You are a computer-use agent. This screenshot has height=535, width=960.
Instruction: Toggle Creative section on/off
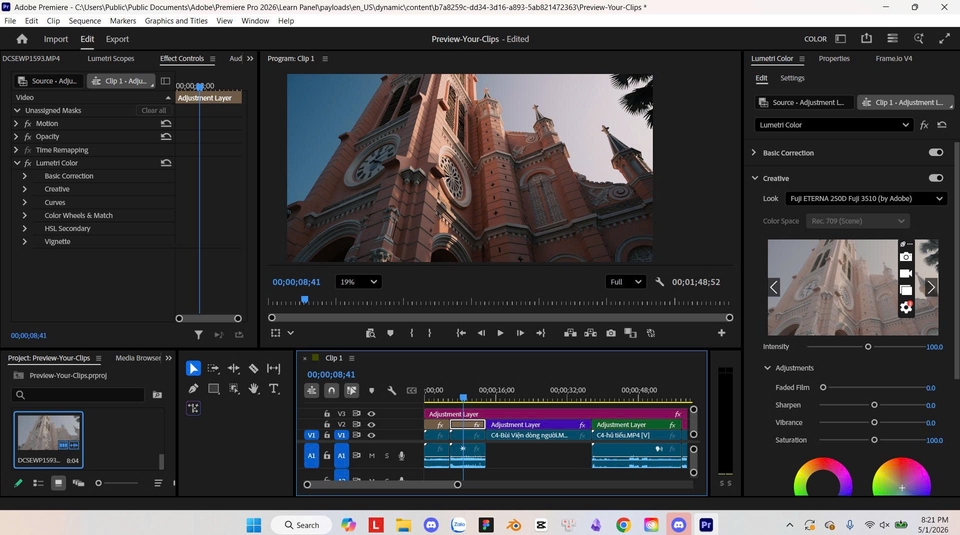[936, 178]
